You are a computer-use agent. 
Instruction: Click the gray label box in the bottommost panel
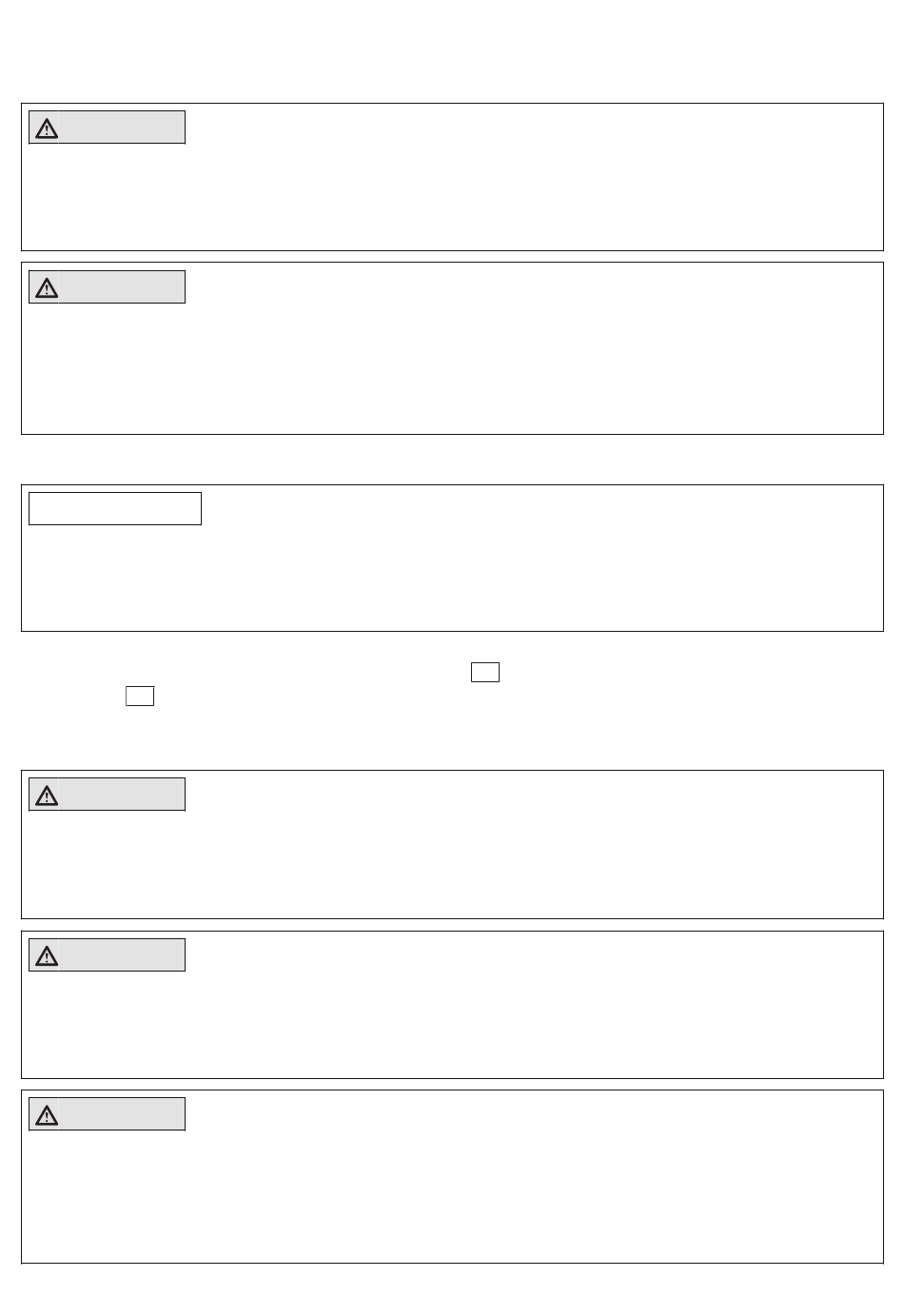[107, 1114]
